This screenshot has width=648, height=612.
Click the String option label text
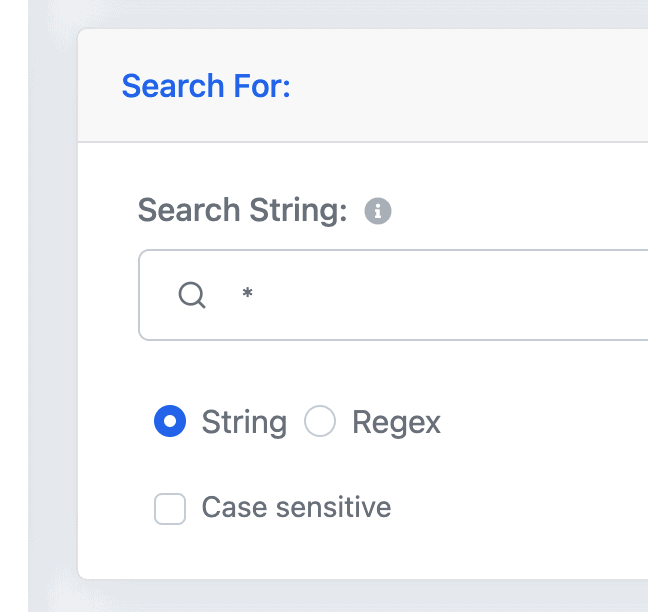244,423
